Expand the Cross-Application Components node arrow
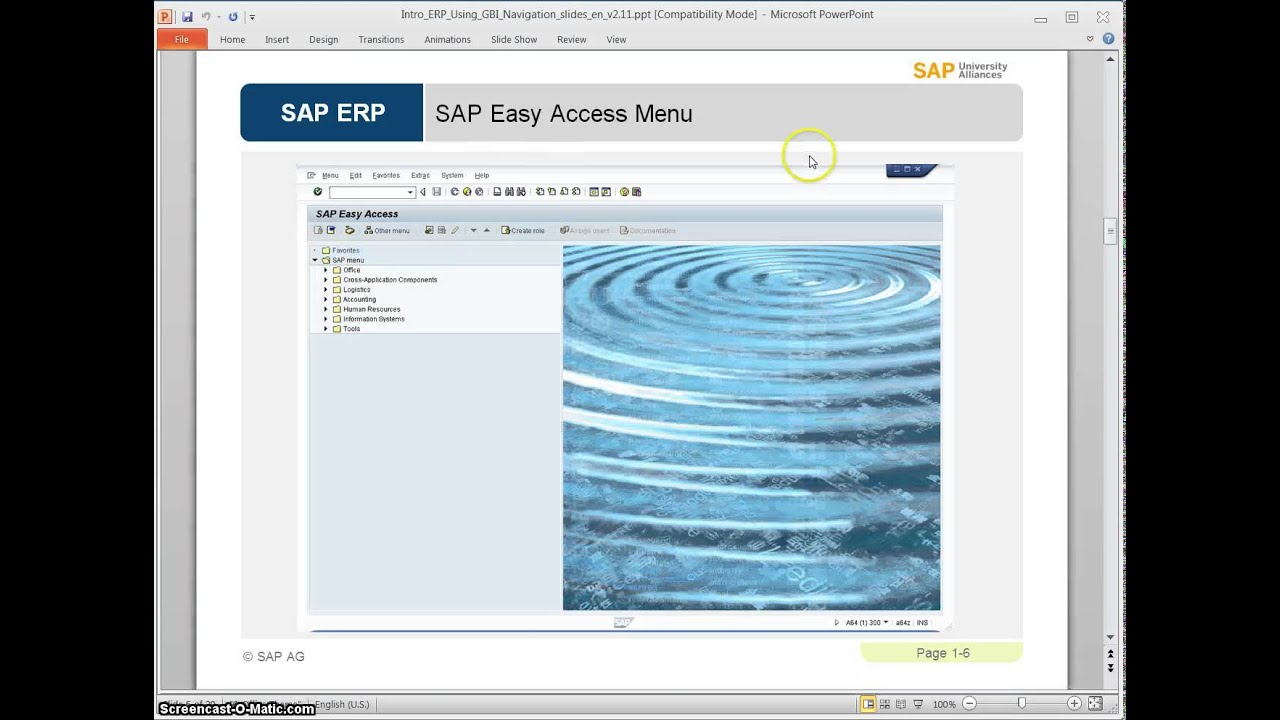Viewport: 1280px width, 720px height. [x=325, y=280]
